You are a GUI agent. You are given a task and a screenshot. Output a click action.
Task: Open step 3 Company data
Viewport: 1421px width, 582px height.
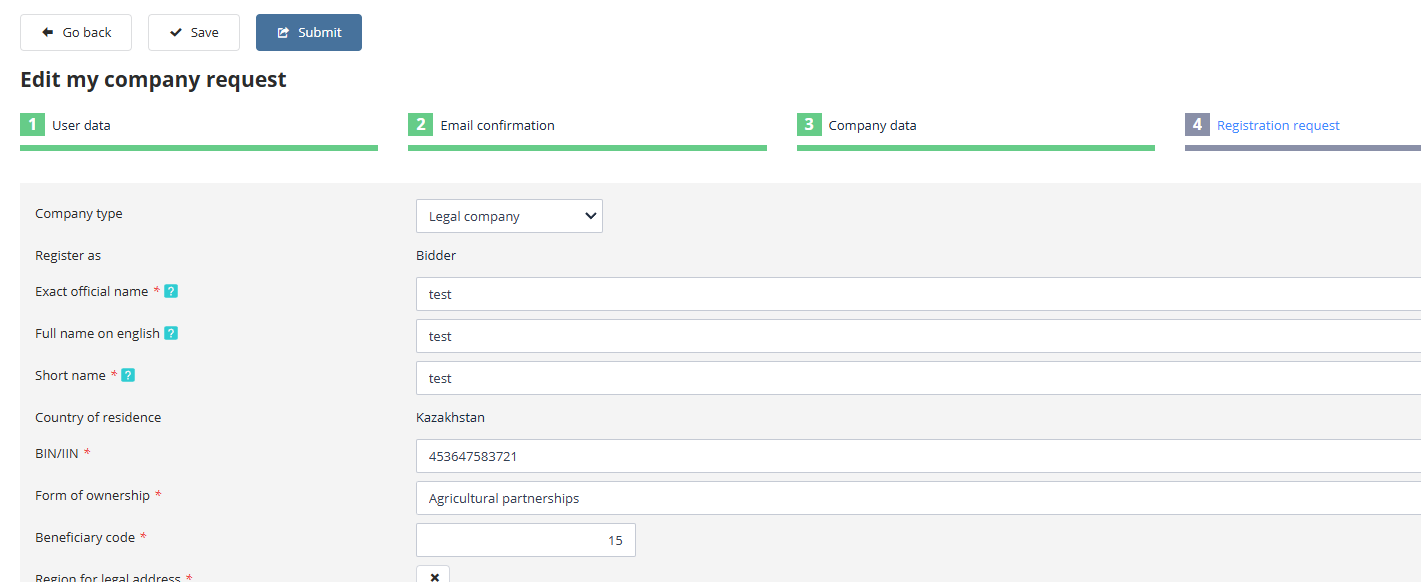(x=872, y=125)
